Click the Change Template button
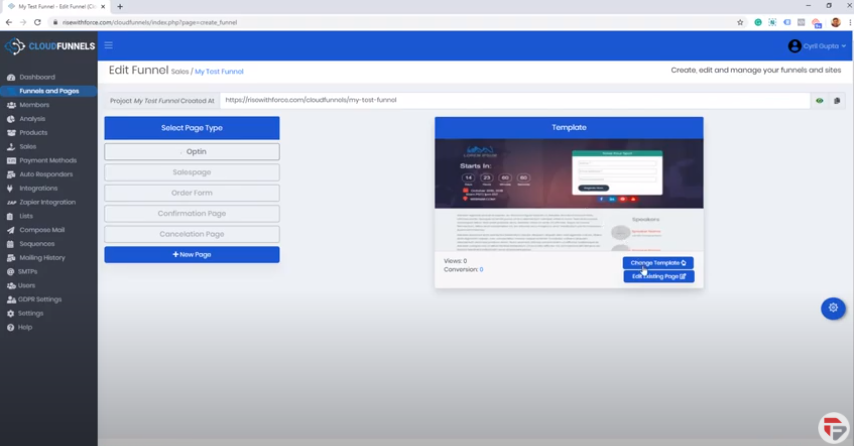The height and width of the screenshot is (446, 854). pyautogui.click(x=657, y=263)
